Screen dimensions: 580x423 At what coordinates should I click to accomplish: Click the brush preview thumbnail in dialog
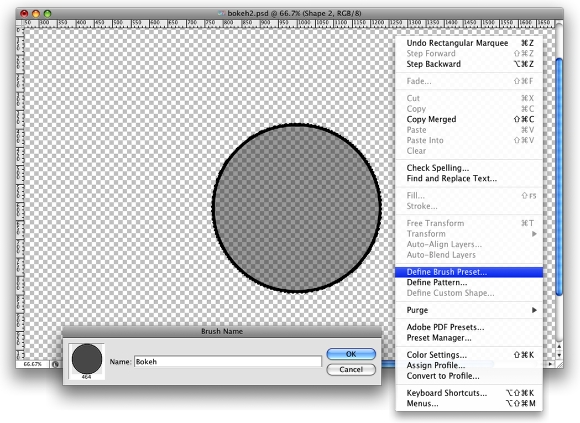tap(87, 361)
